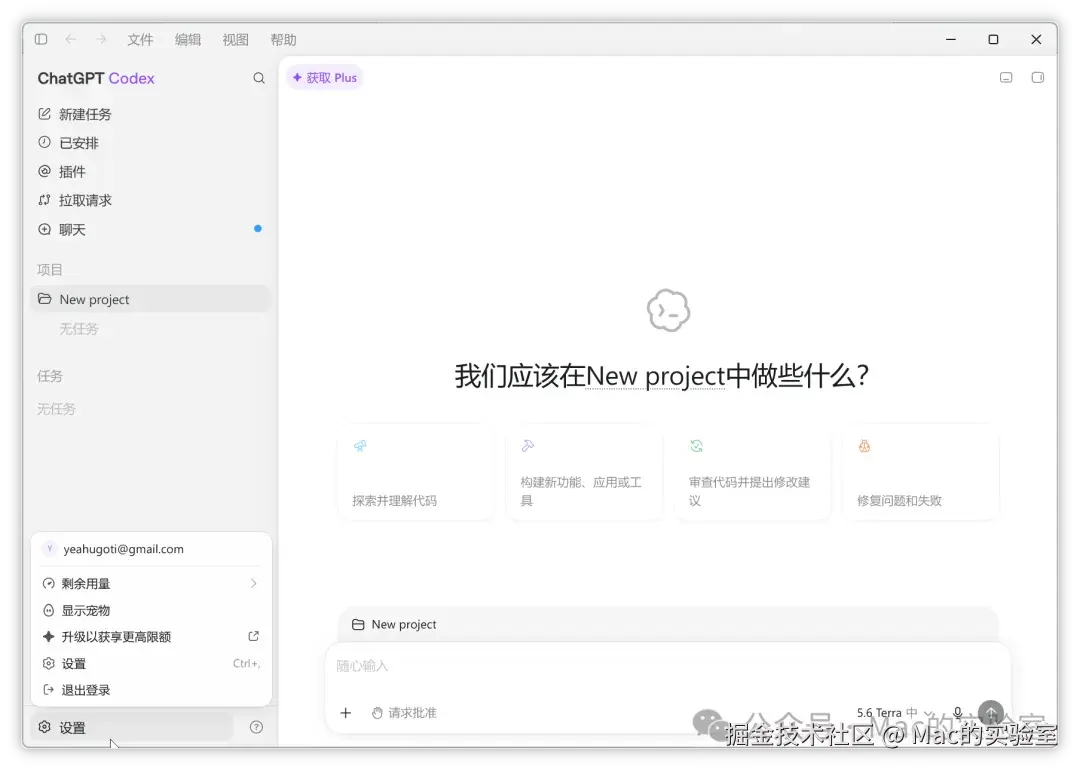Choose the 审查代码并提出修改建议 card
The width and height of the screenshot is (1080, 770).
pos(752,472)
